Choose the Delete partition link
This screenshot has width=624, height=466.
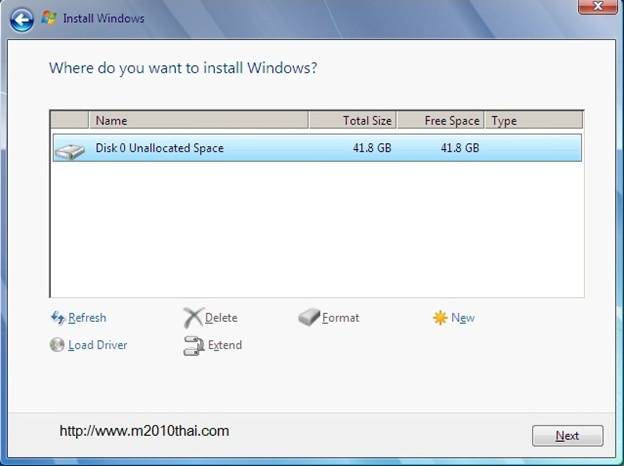(x=221, y=318)
